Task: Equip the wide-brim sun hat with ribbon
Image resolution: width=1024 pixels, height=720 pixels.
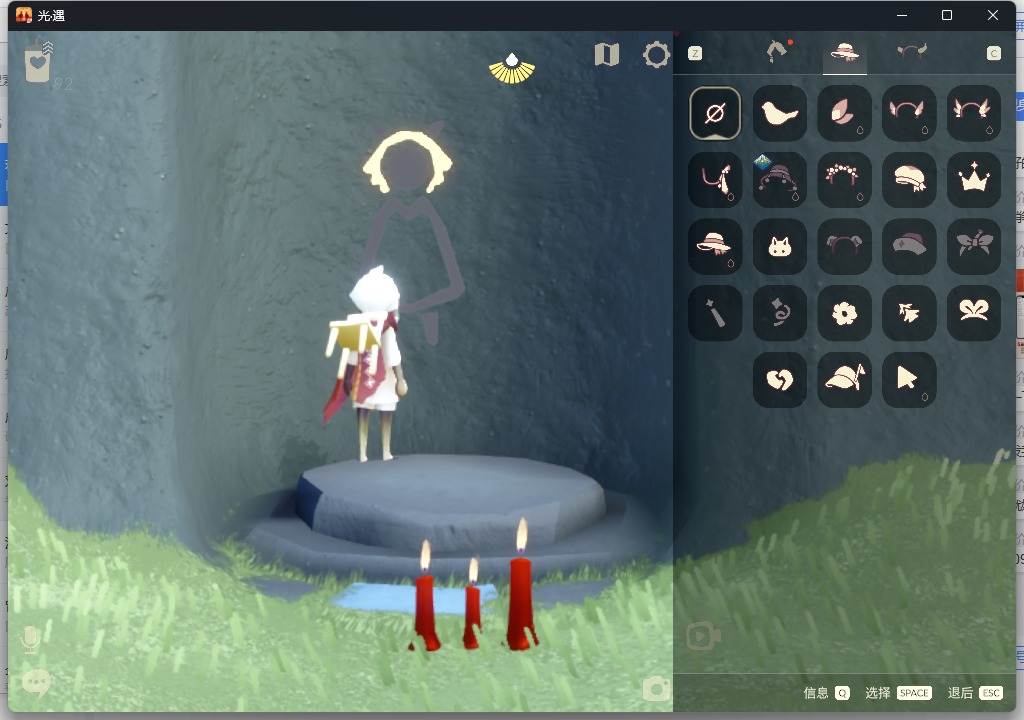Action: (715, 246)
